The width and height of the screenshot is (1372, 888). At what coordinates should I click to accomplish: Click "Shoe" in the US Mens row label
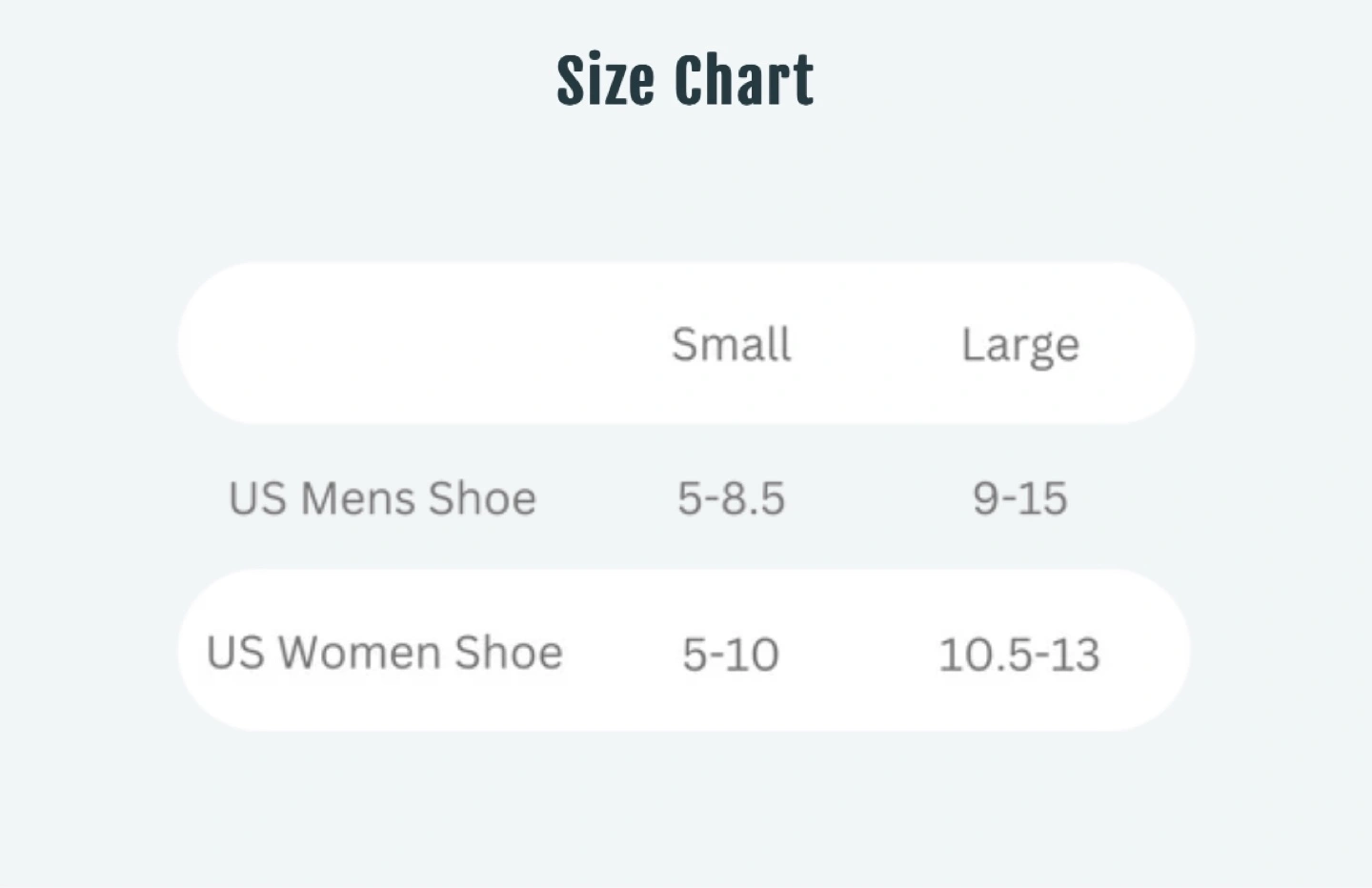pyautogui.click(x=482, y=498)
